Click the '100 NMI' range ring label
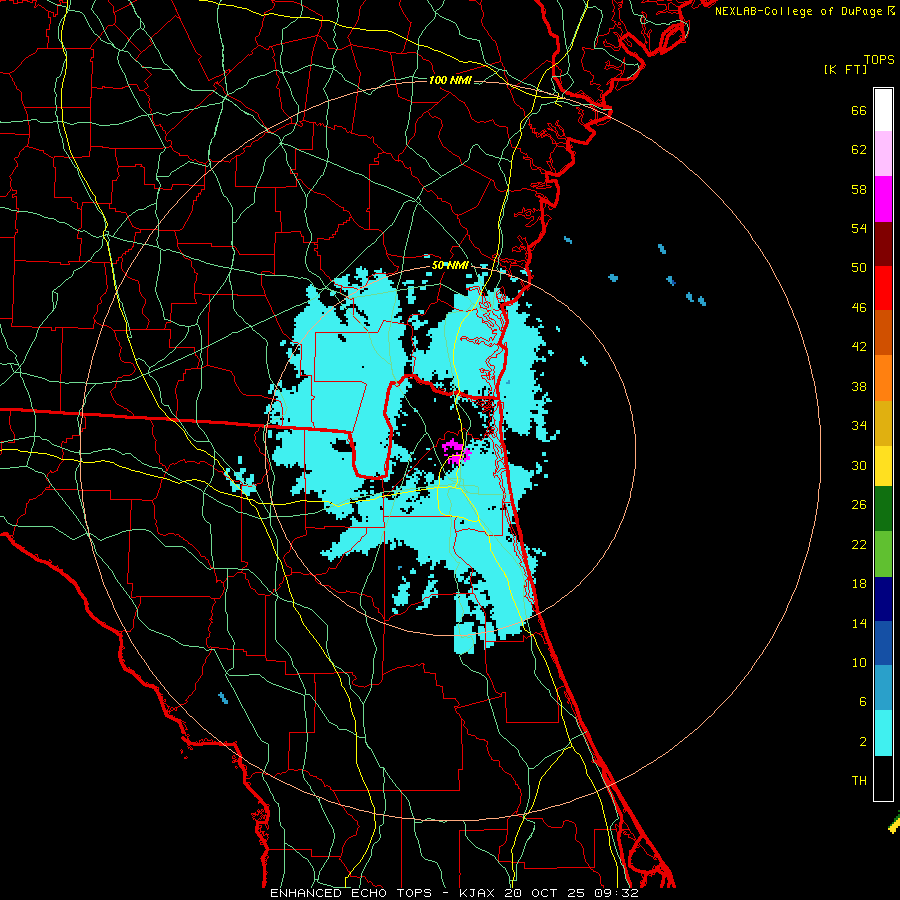900x900 pixels. point(450,80)
